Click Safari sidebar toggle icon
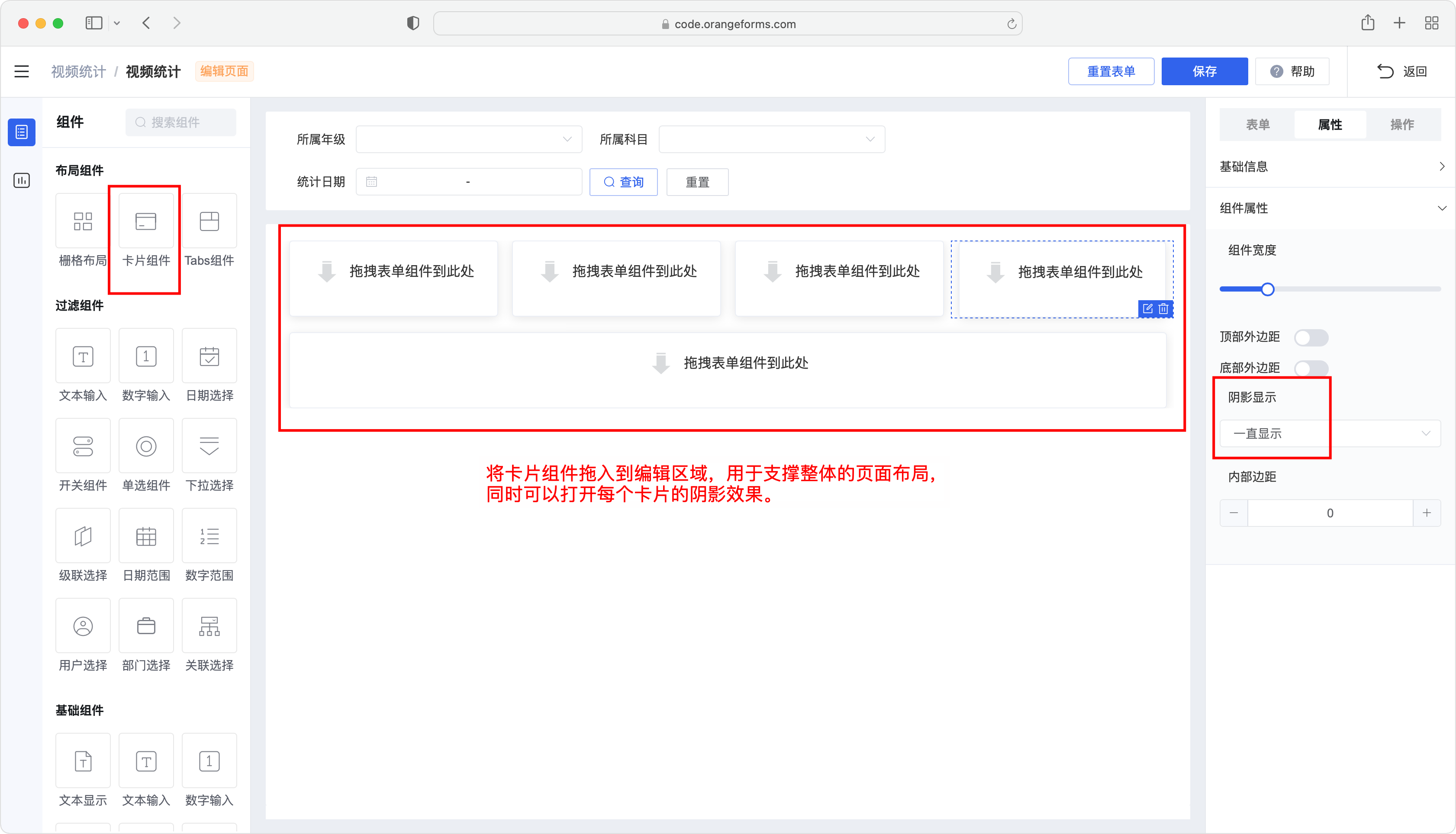This screenshot has width=1456, height=834. pos(93,23)
